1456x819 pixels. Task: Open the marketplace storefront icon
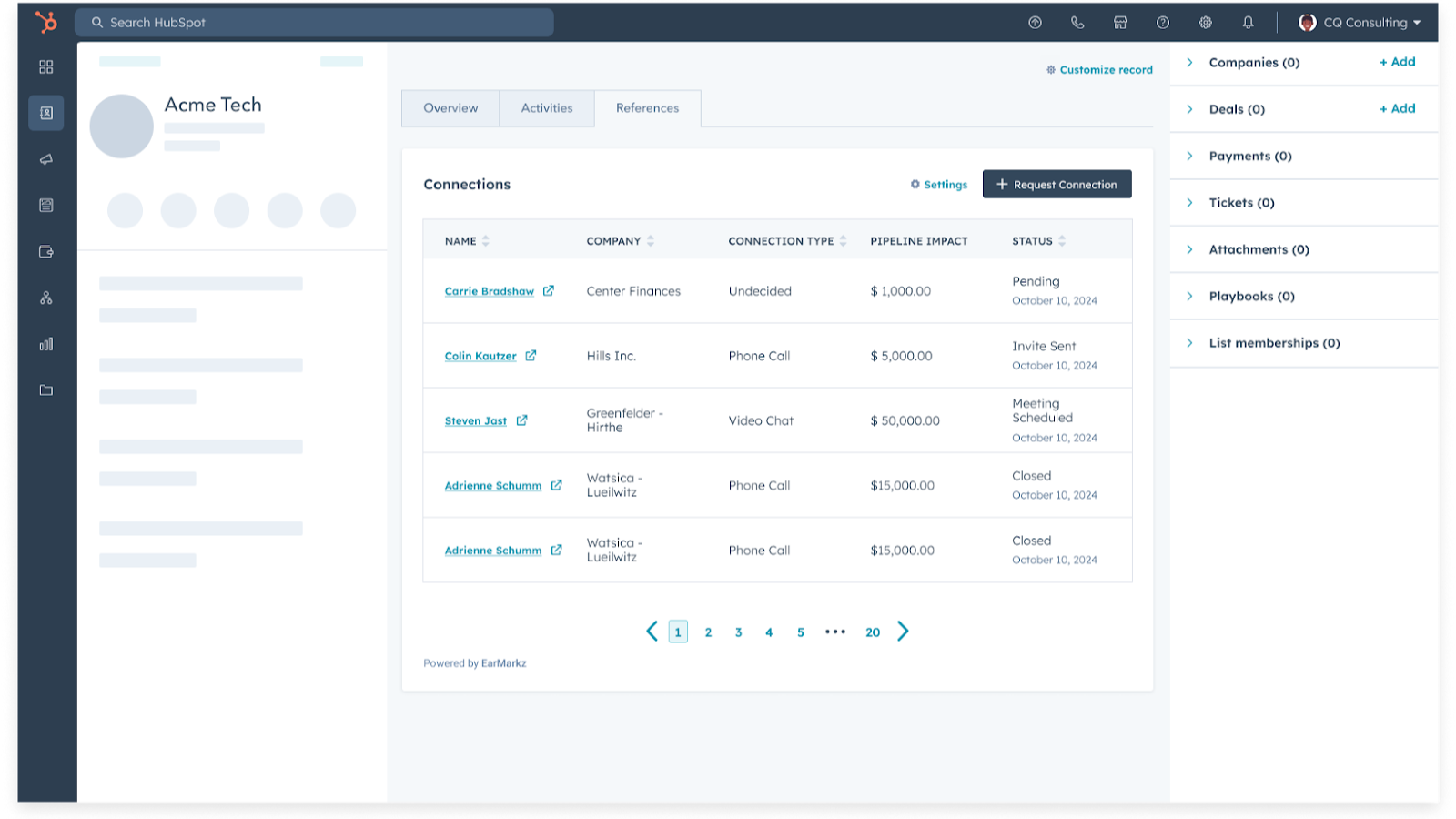[1120, 23]
